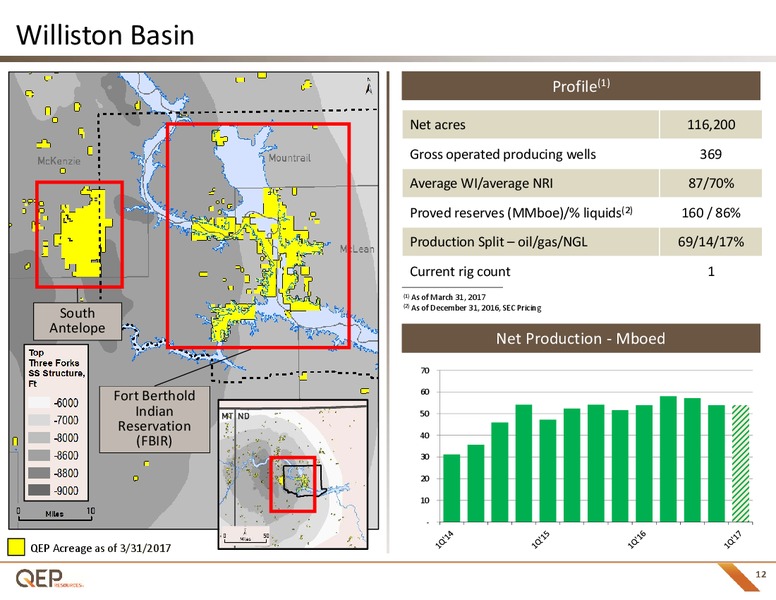Click the 10 value on chart y-axis
776x600 pixels.
[425, 500]
